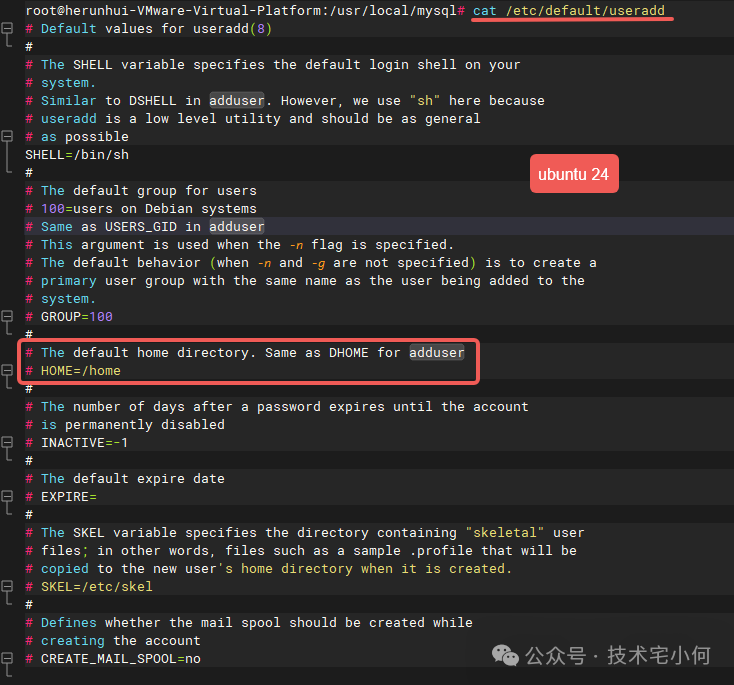Click the line 'The default home directory. Same as DHOME'

(245, 353)
